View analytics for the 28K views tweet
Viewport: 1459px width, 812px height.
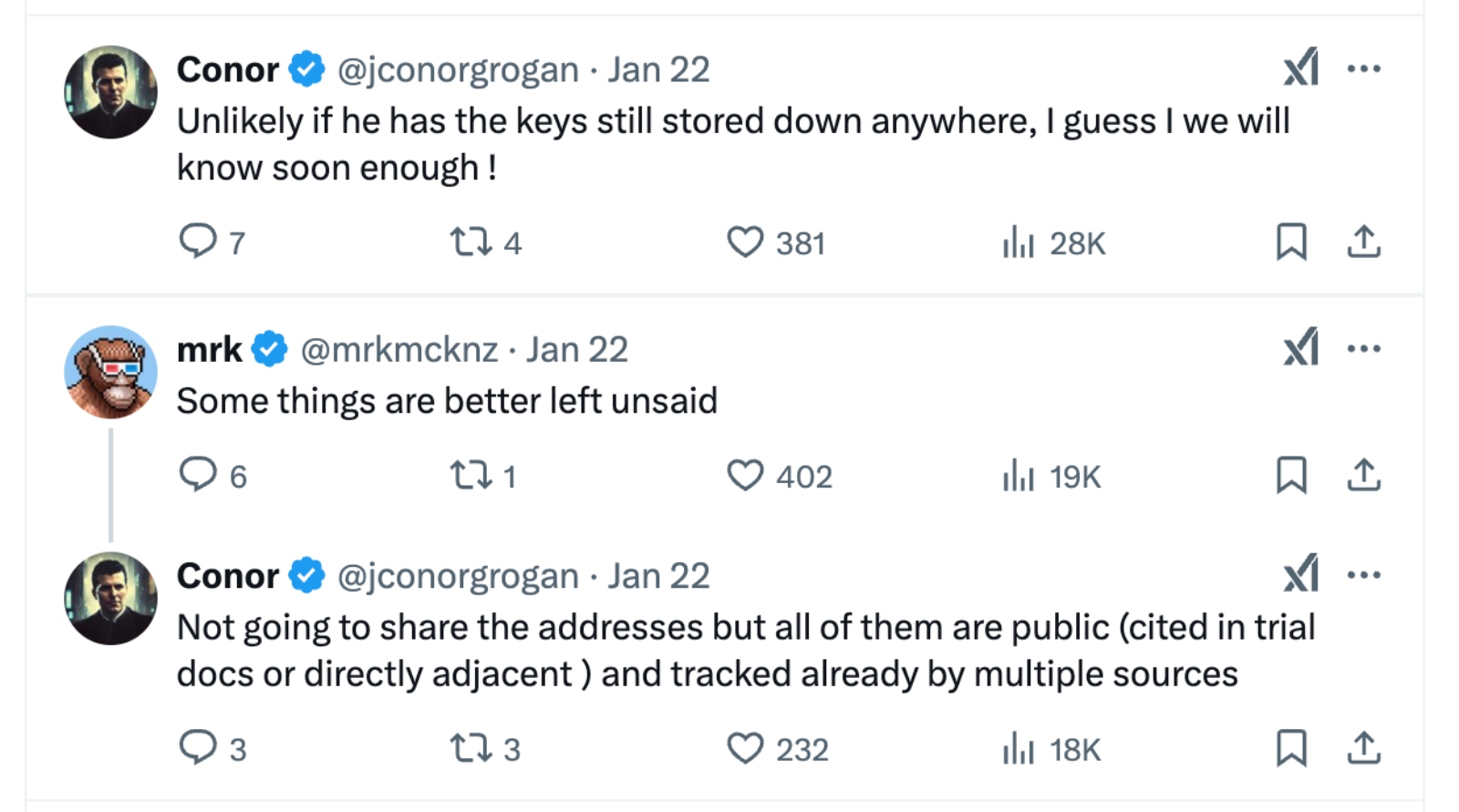(1018, 242)
